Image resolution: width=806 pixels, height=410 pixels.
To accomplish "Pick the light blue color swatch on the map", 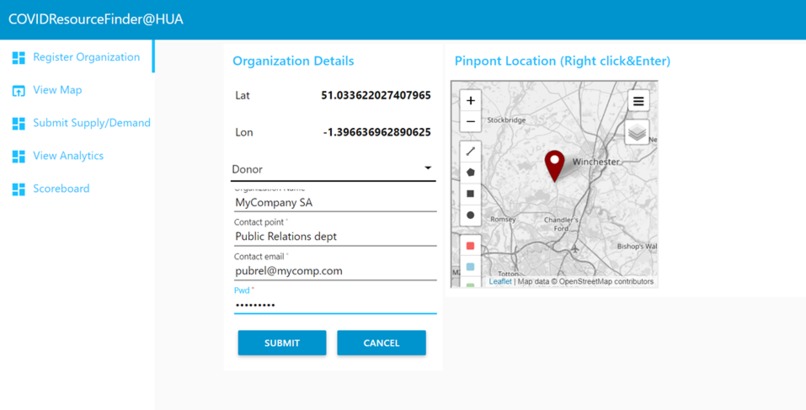I will coord(470,267).
